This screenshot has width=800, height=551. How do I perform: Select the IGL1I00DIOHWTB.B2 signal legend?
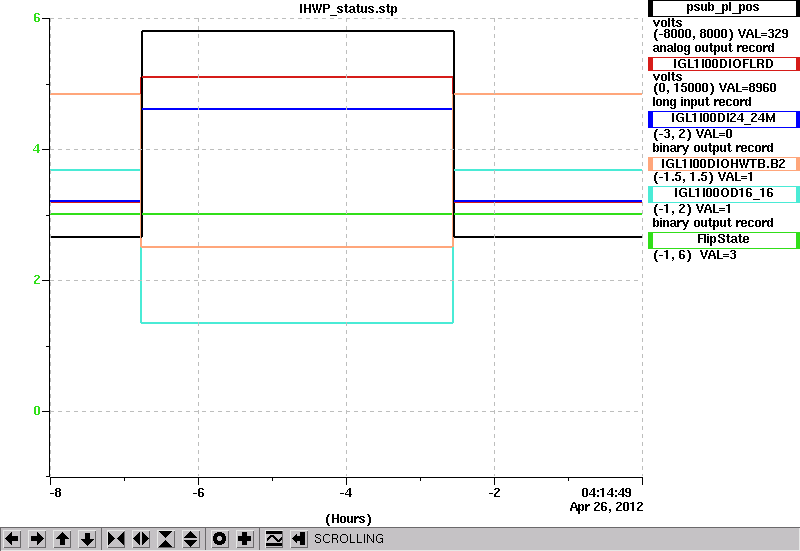[x=723, y=164]
